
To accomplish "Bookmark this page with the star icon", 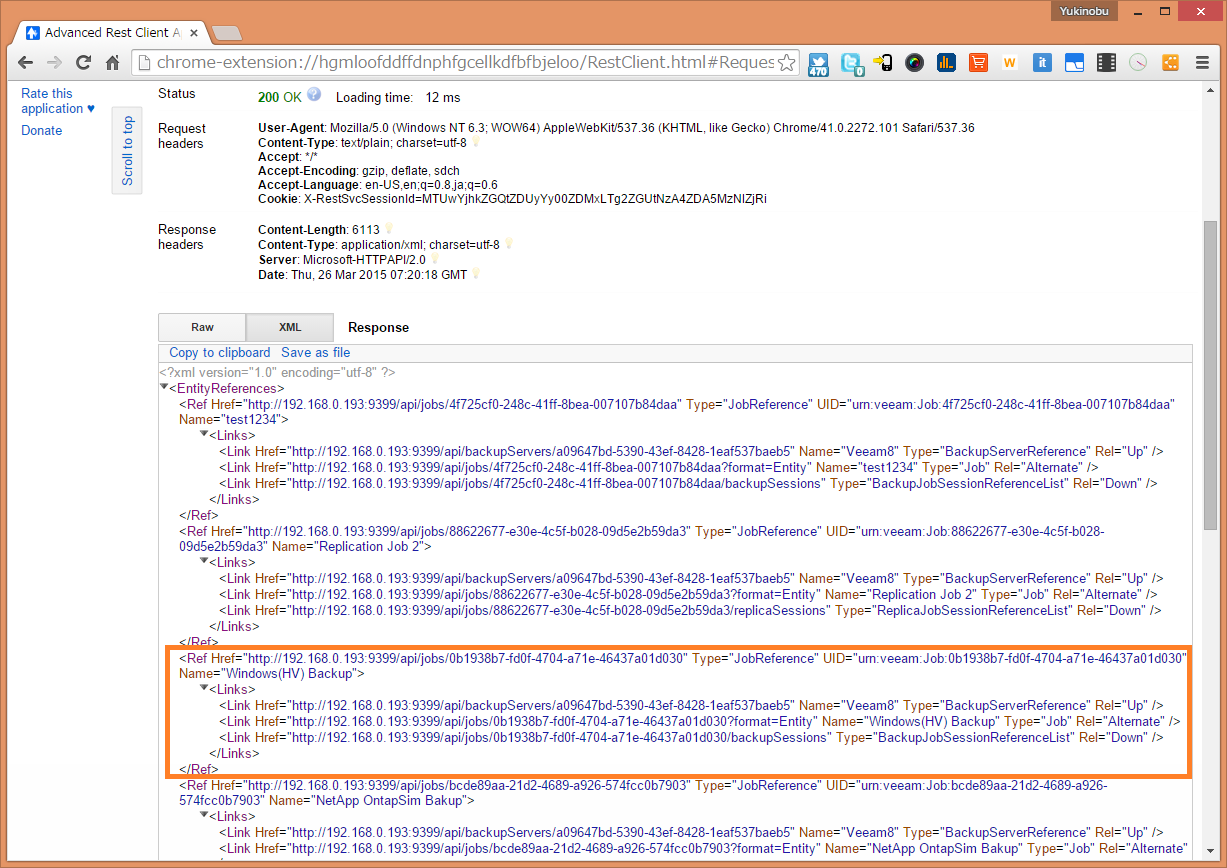I will 787,63.
